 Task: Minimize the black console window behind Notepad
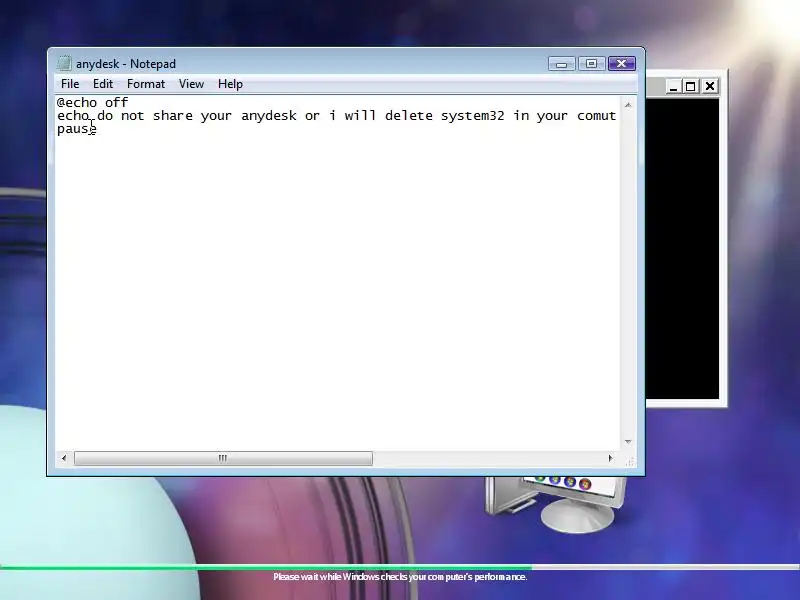[673, 86]
